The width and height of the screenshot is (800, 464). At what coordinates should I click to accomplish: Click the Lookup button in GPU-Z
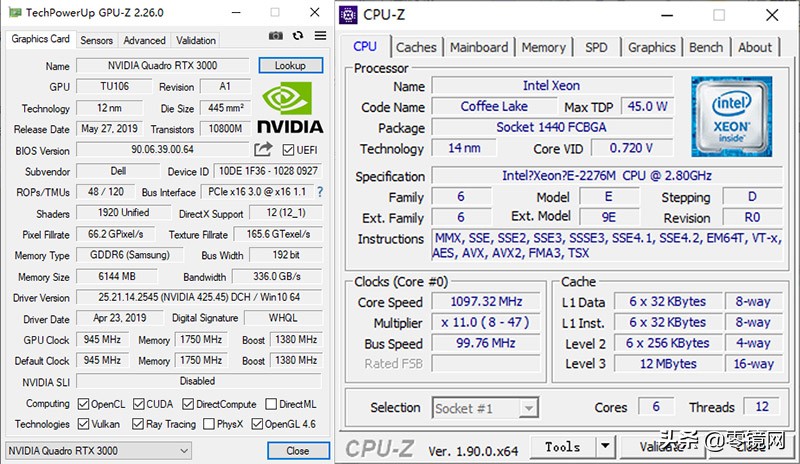pyautogui.click(x=290, y=65)
